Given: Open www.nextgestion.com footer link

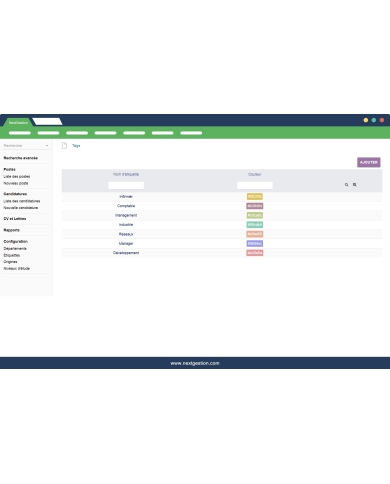Looking at the screenshot, I should coord(195,363).
